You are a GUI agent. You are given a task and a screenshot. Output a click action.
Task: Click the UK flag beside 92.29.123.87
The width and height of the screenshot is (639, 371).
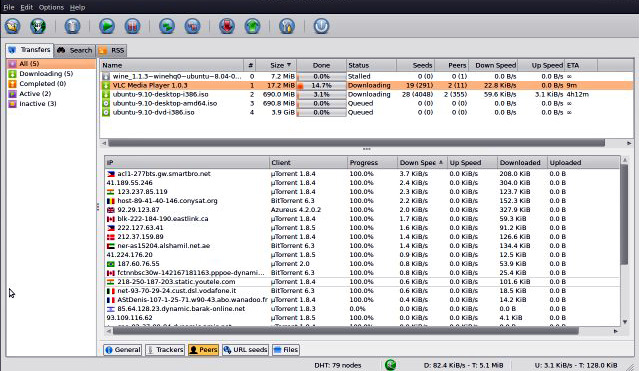point(110,210)
